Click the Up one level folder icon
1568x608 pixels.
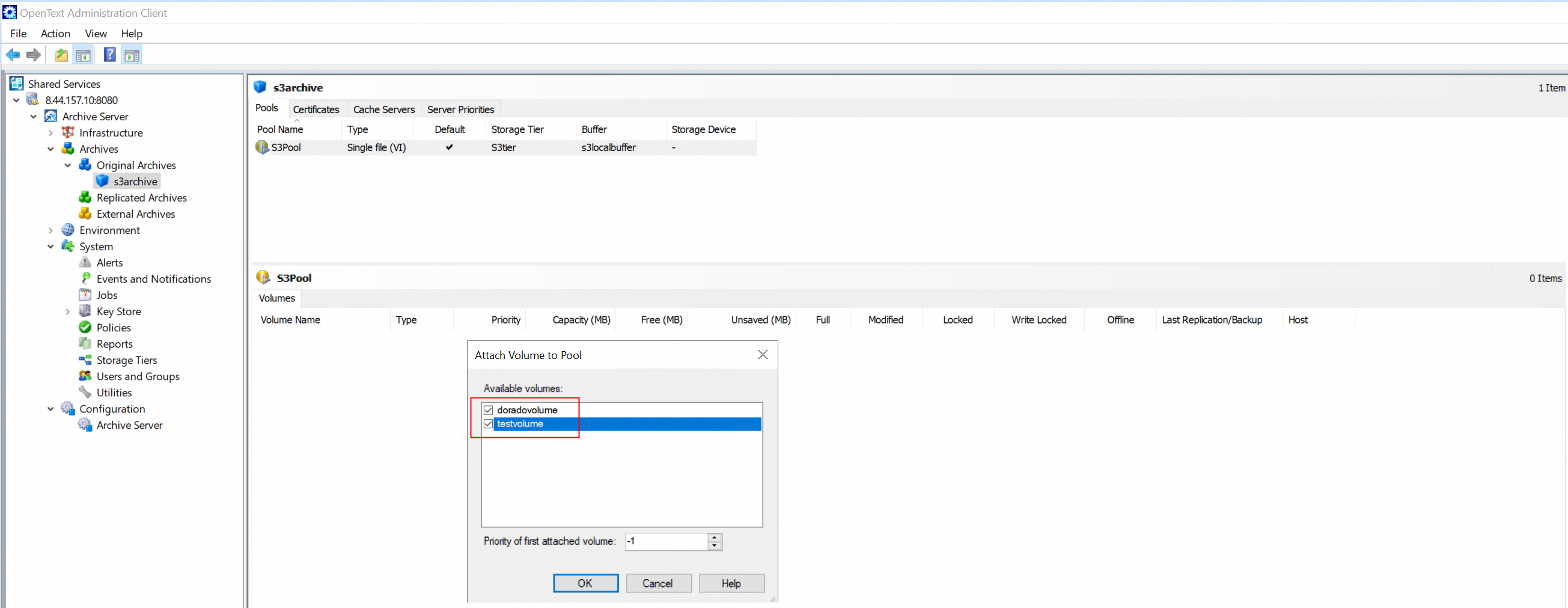[x=61, y=55]
